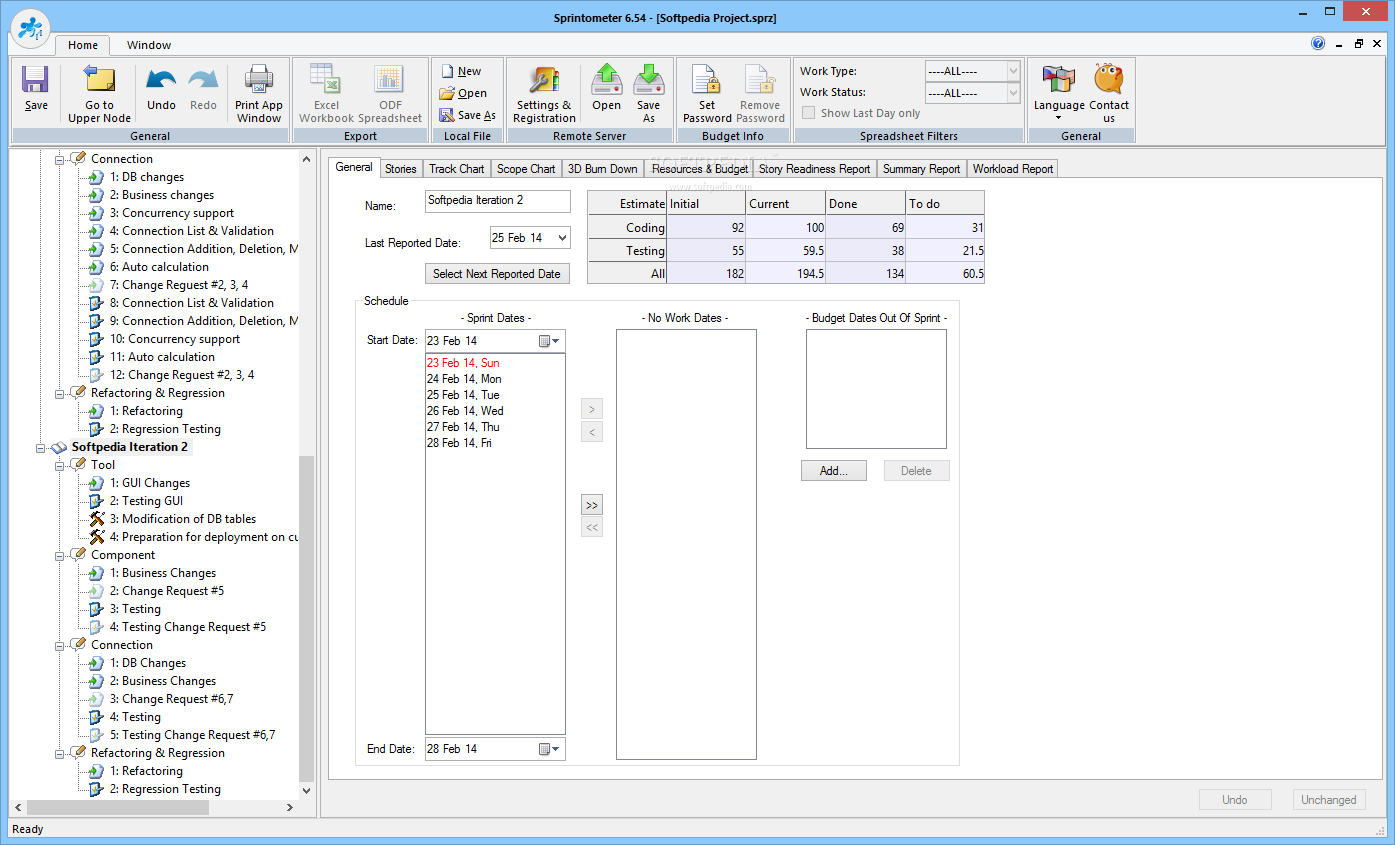This screenshot has width=1395, height=845.
Task: Open the Window ribbon tab
Action: pyautogui.click(x=149, y=45)
